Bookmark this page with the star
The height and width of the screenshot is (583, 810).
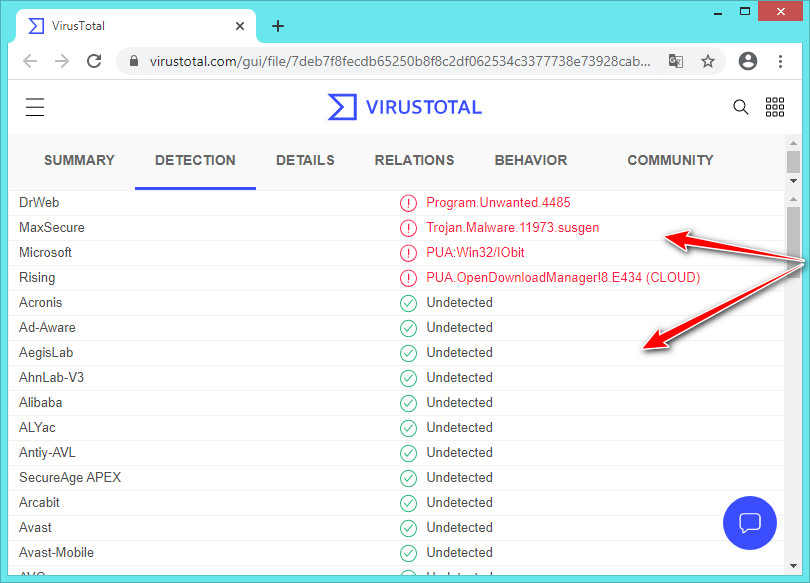coord(708,61)
